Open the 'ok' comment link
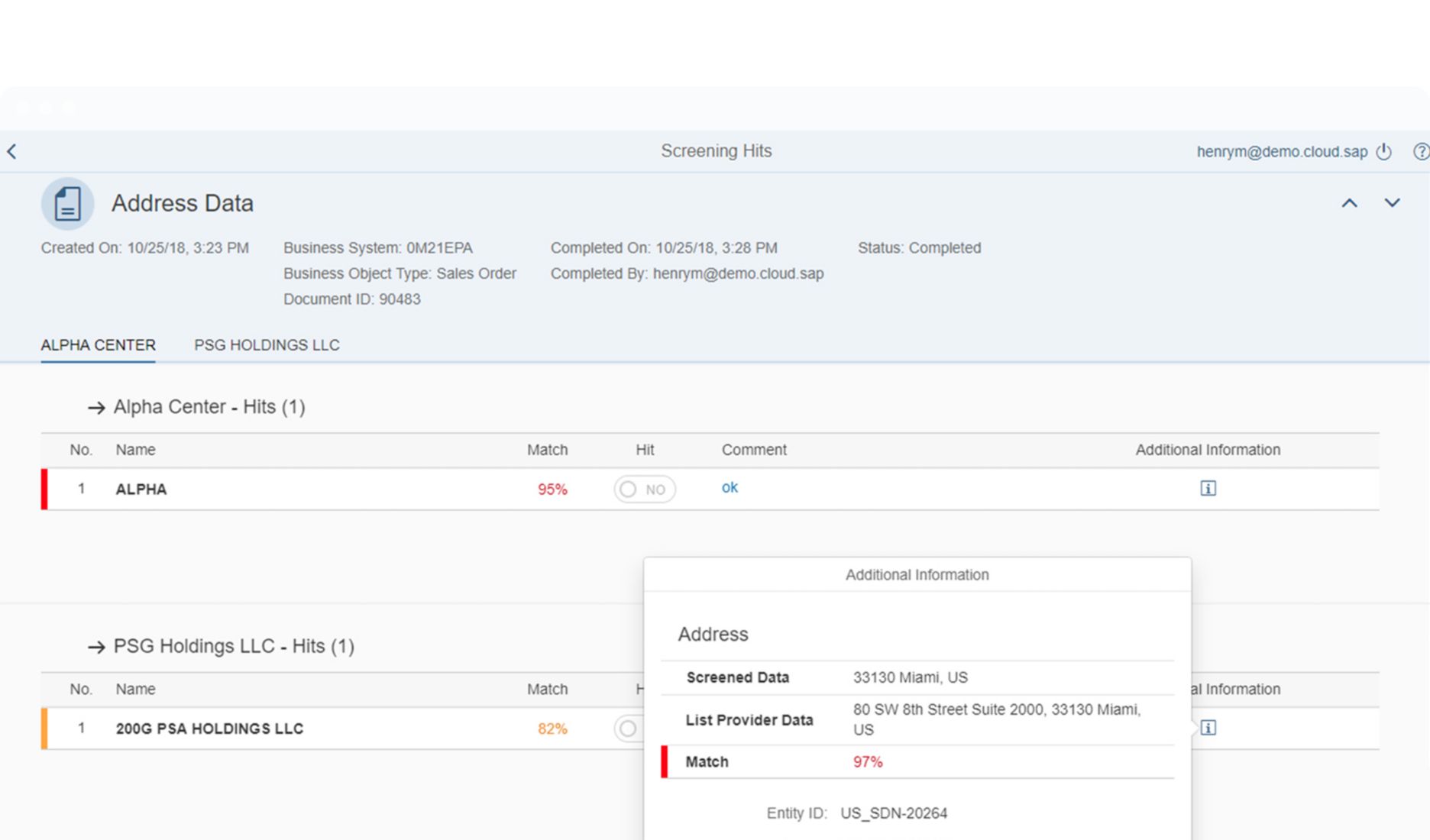This screenshot has height=840, width=1430. [730, 488]
